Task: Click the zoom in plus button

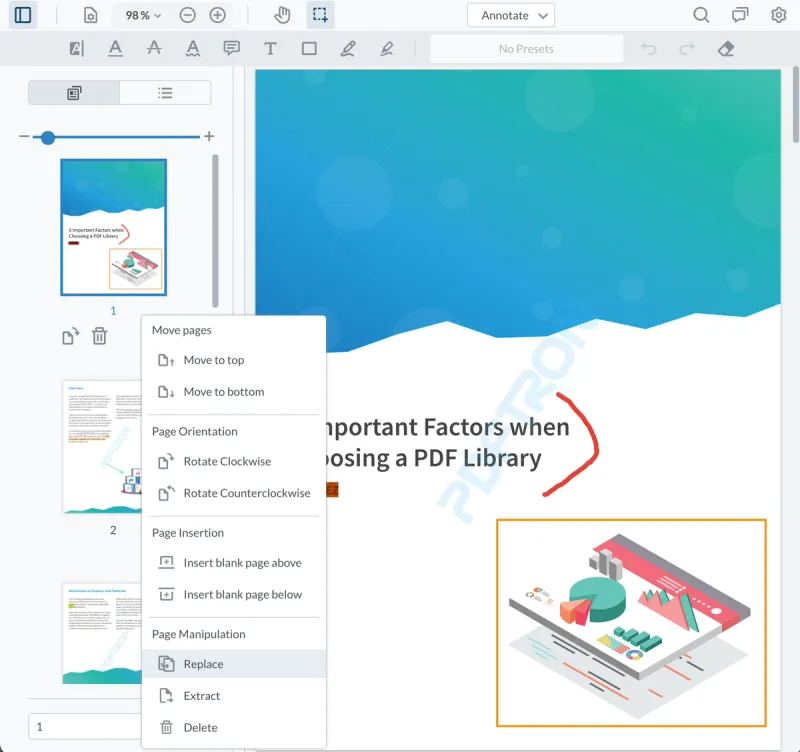Action: click(x=216, y=15)
